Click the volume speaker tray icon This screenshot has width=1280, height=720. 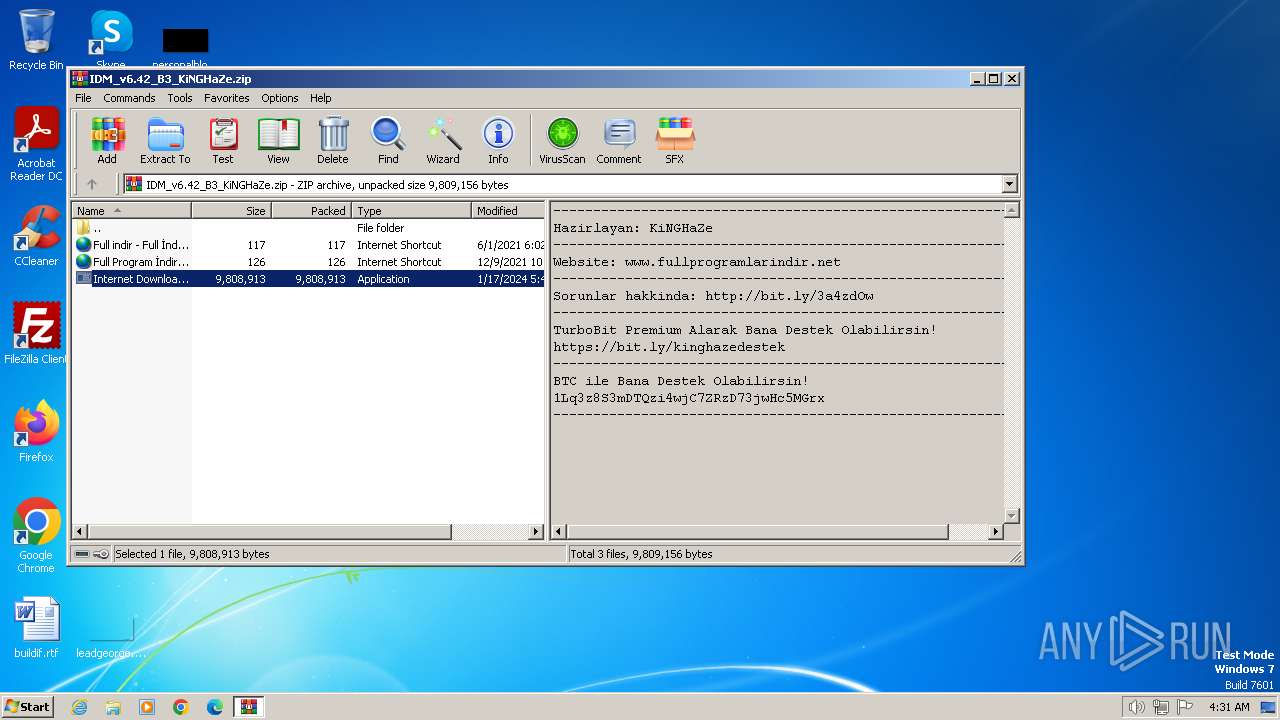pyautogui.click(x=1136, y=707)
